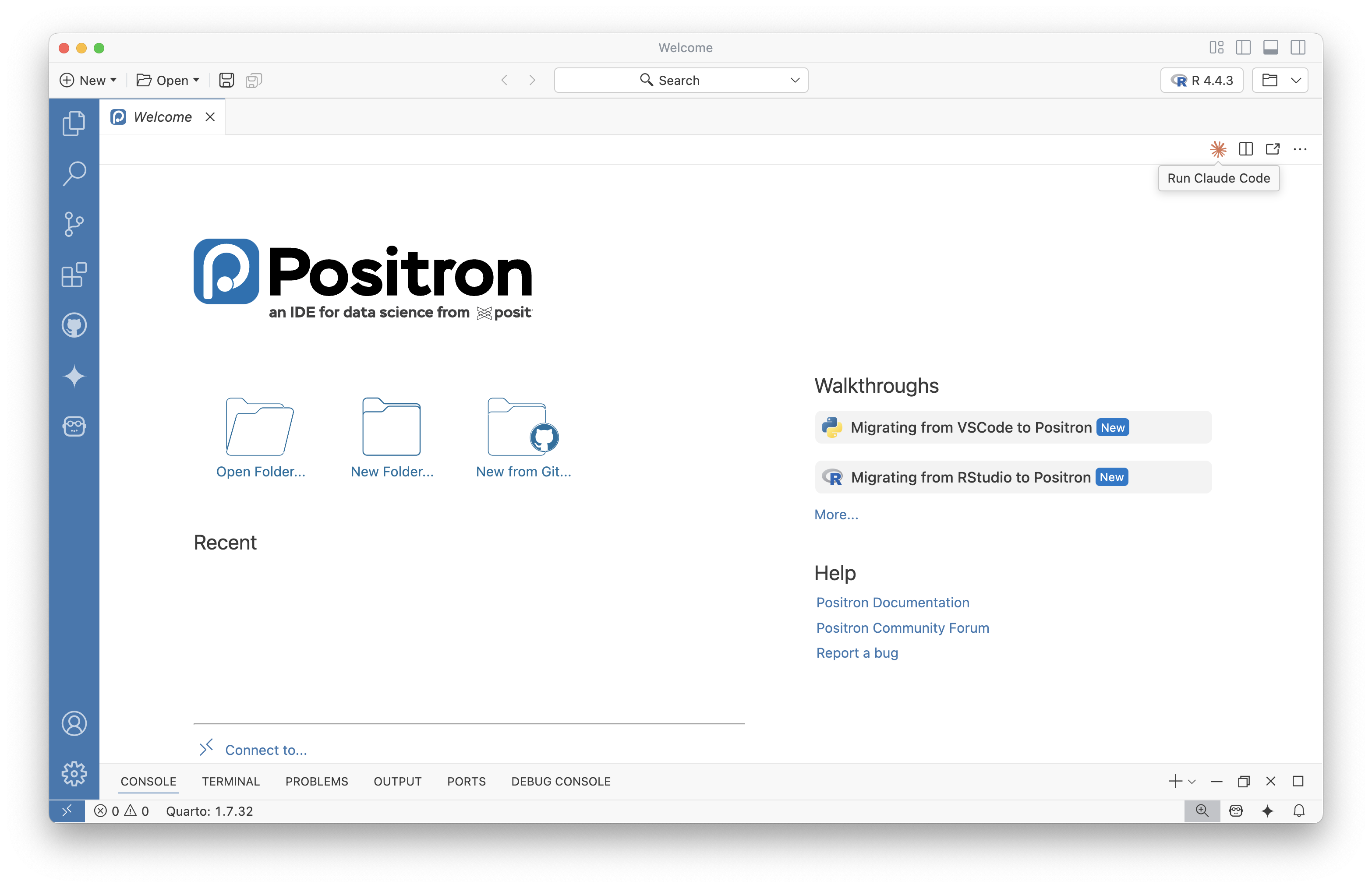Switch to the TERMINAL panel tab
The width and height of the screenshot is (1372, 888).
click(x=230, y=782)
